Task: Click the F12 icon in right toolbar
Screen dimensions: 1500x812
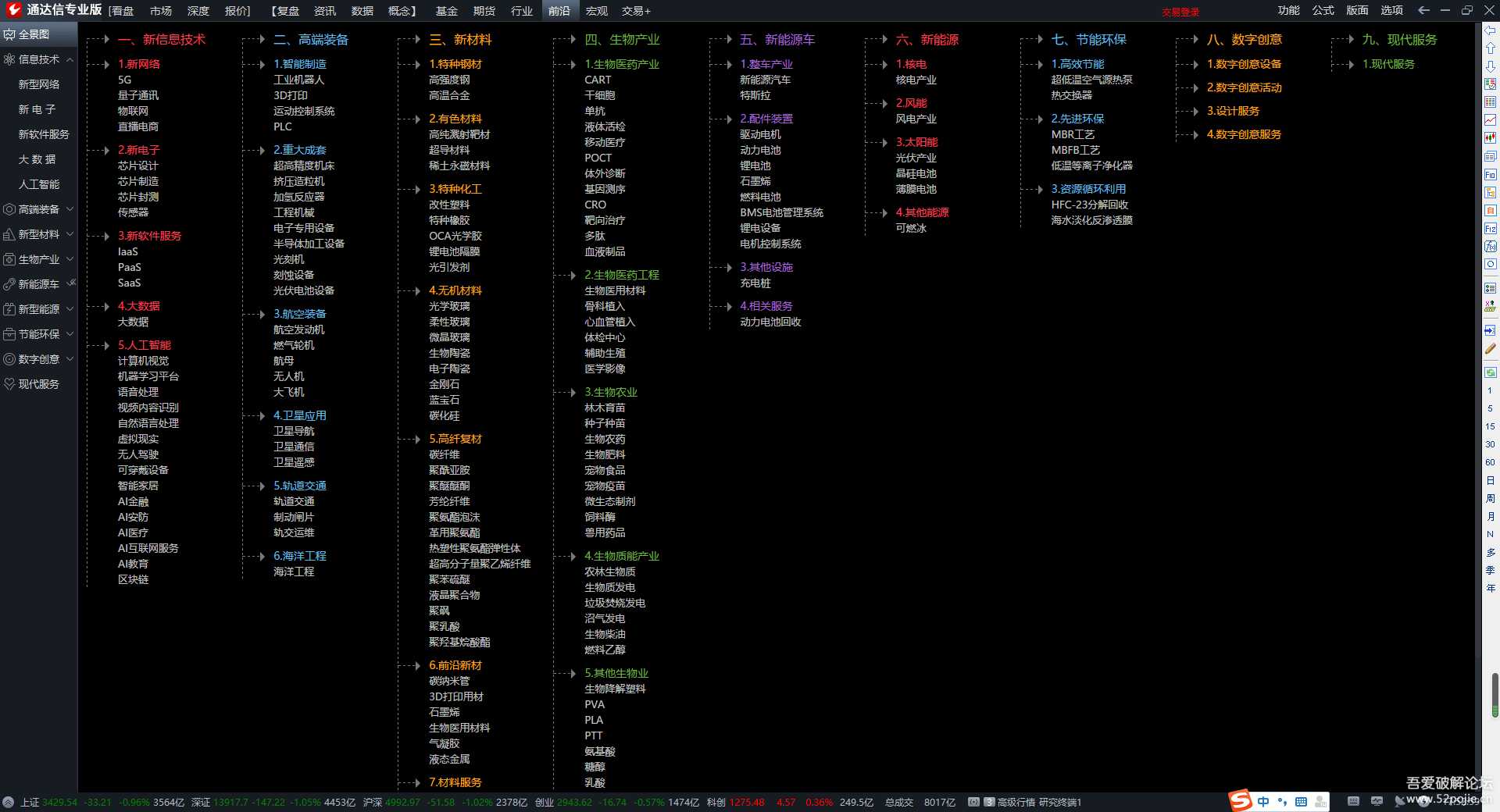Action: click(x=1490, y=229)
